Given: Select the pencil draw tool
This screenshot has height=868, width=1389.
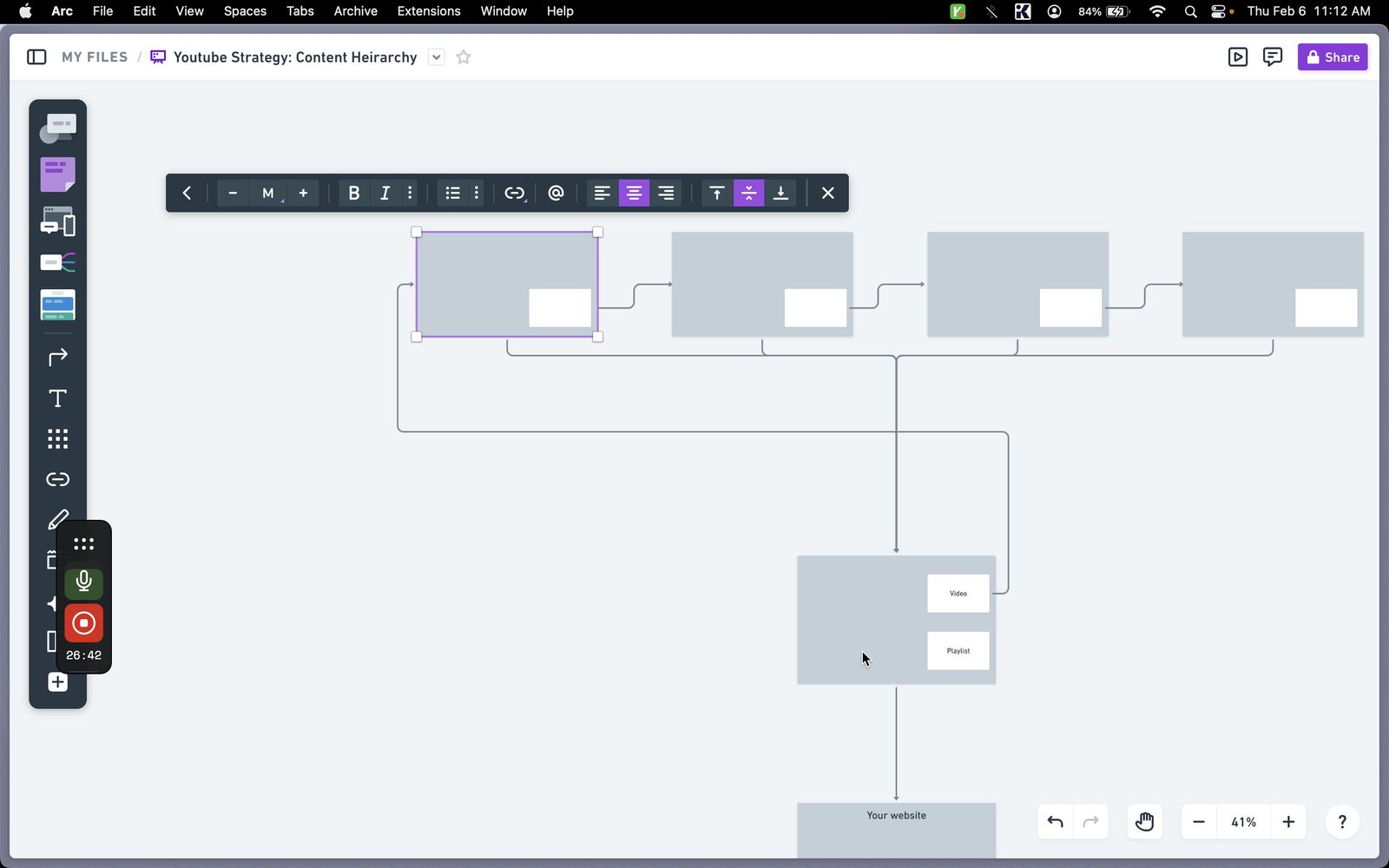Looking at the screenshot, I should [57, 519].
